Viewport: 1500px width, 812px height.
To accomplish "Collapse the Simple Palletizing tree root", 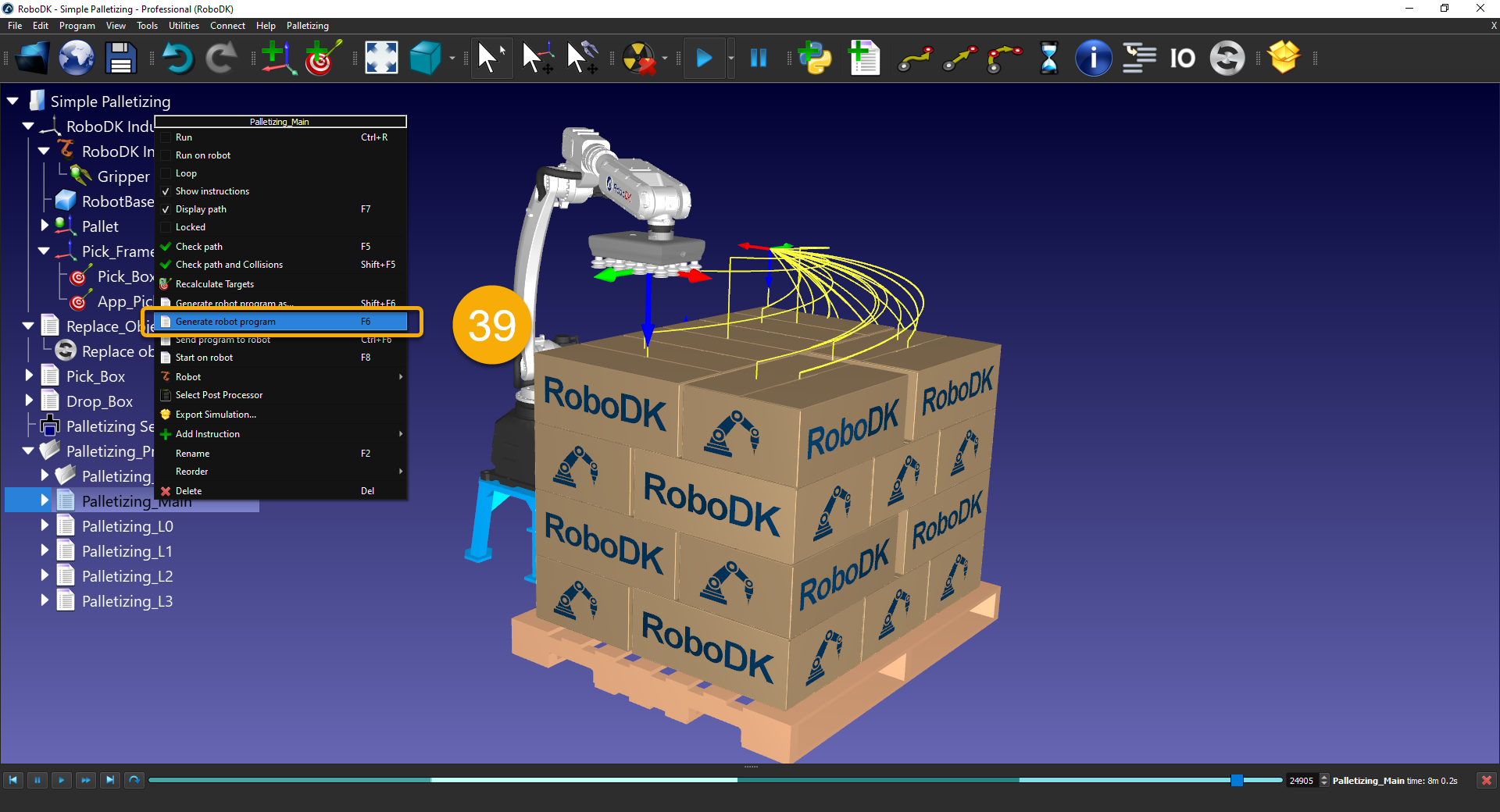I will click(x=12, y=100).
